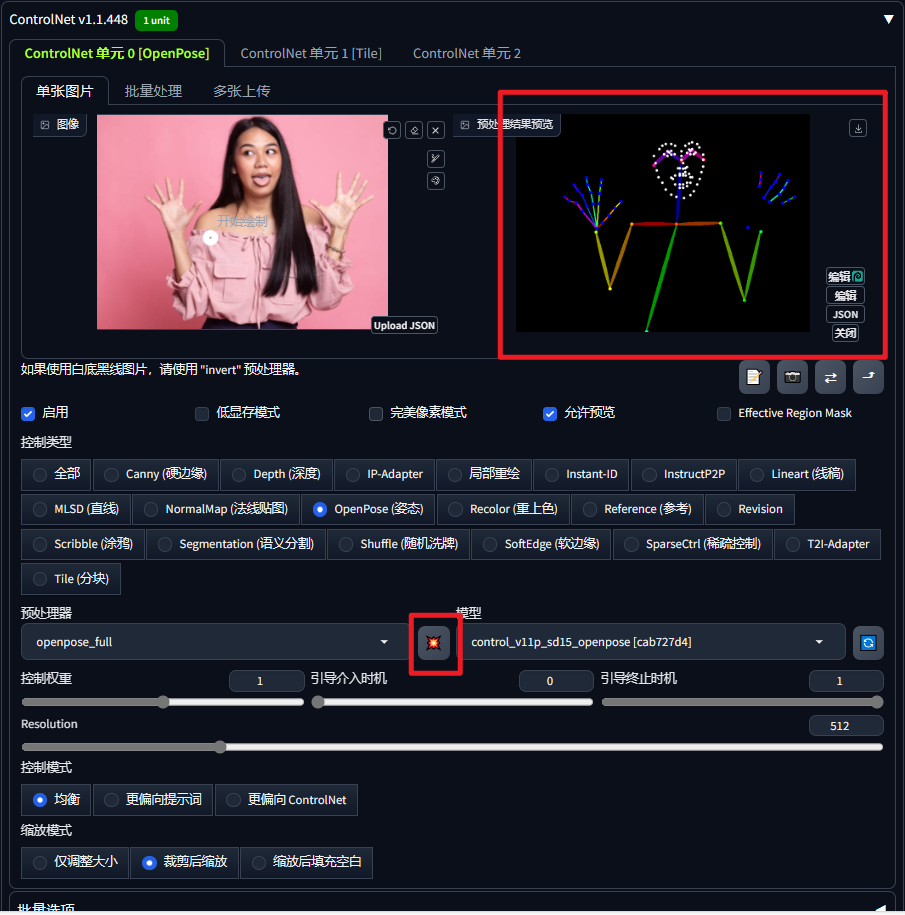
Task: Collapse the ControlNet v1.1.448 panel
Action: (x=888, y=19)
